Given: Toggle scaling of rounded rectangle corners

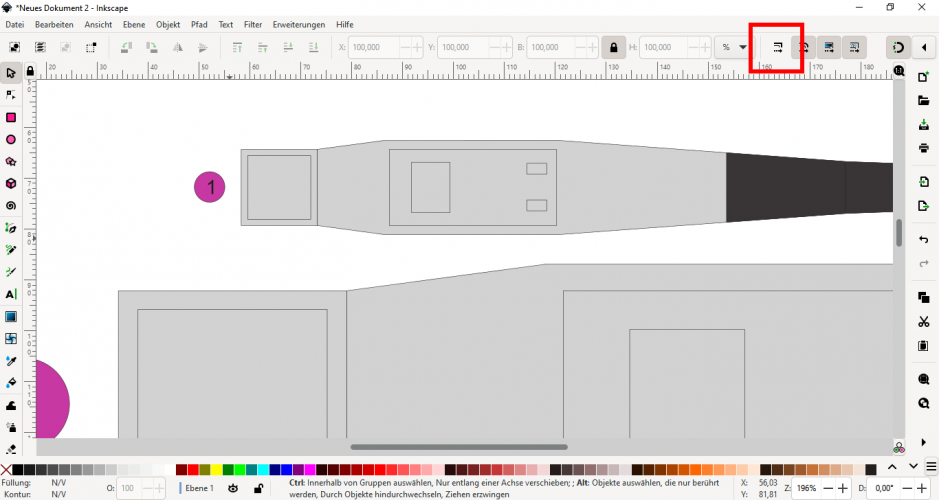Looking at the screenshot, I should tap(804, 47).
